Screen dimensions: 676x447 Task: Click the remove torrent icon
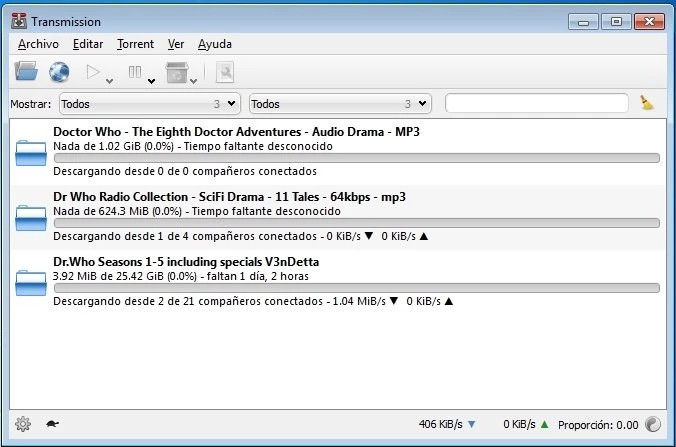click(x=176, y=72)
